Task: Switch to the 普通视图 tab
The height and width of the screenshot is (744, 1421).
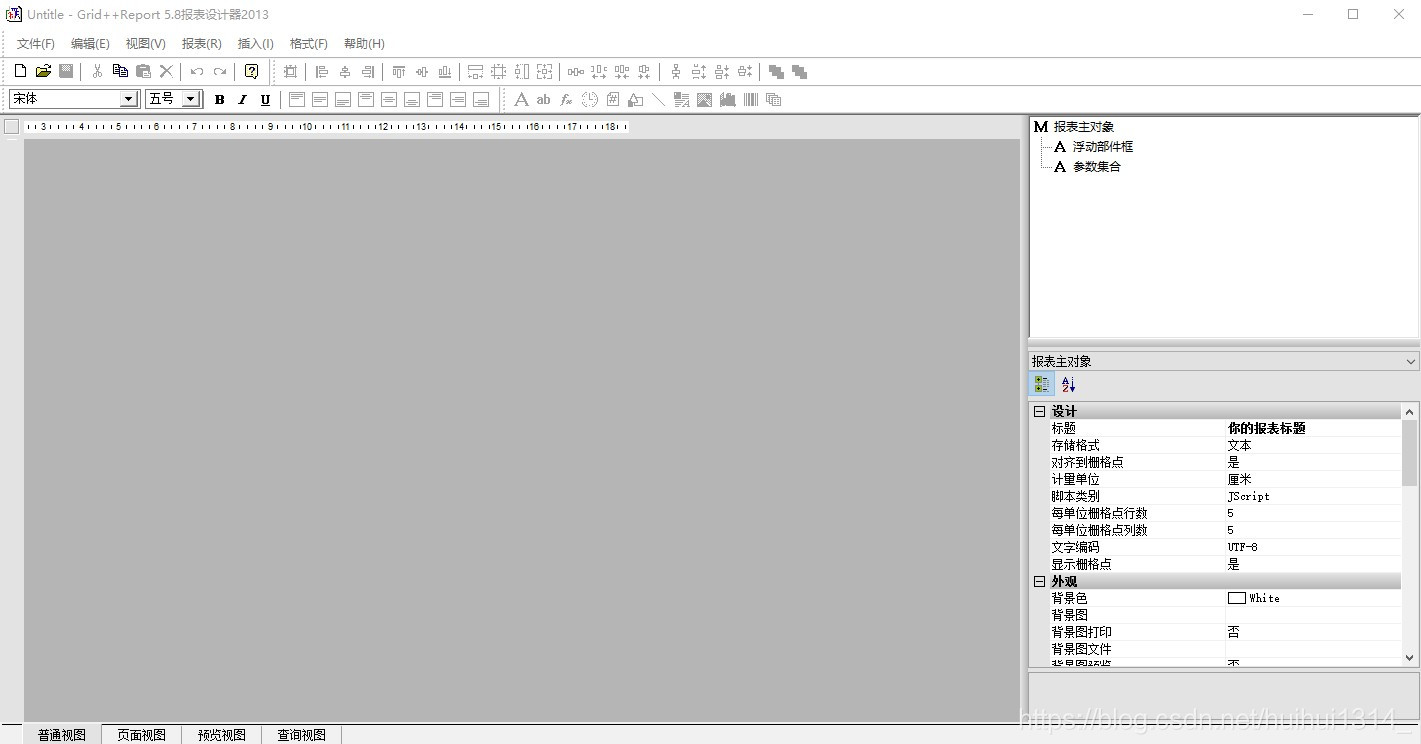Action: (x=62, y=735)
